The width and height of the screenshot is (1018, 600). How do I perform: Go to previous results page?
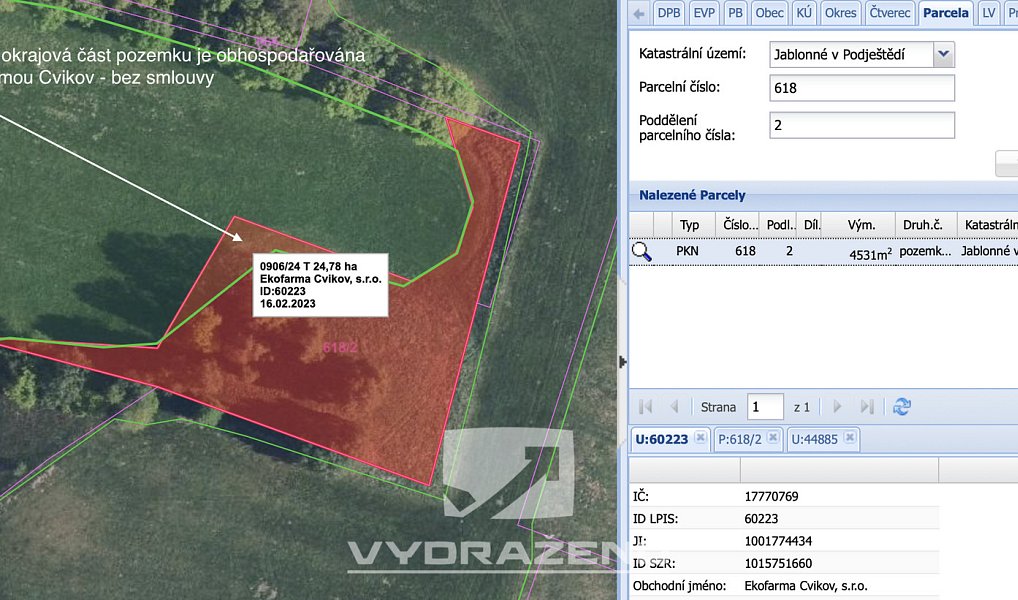[x=675, y=407]
